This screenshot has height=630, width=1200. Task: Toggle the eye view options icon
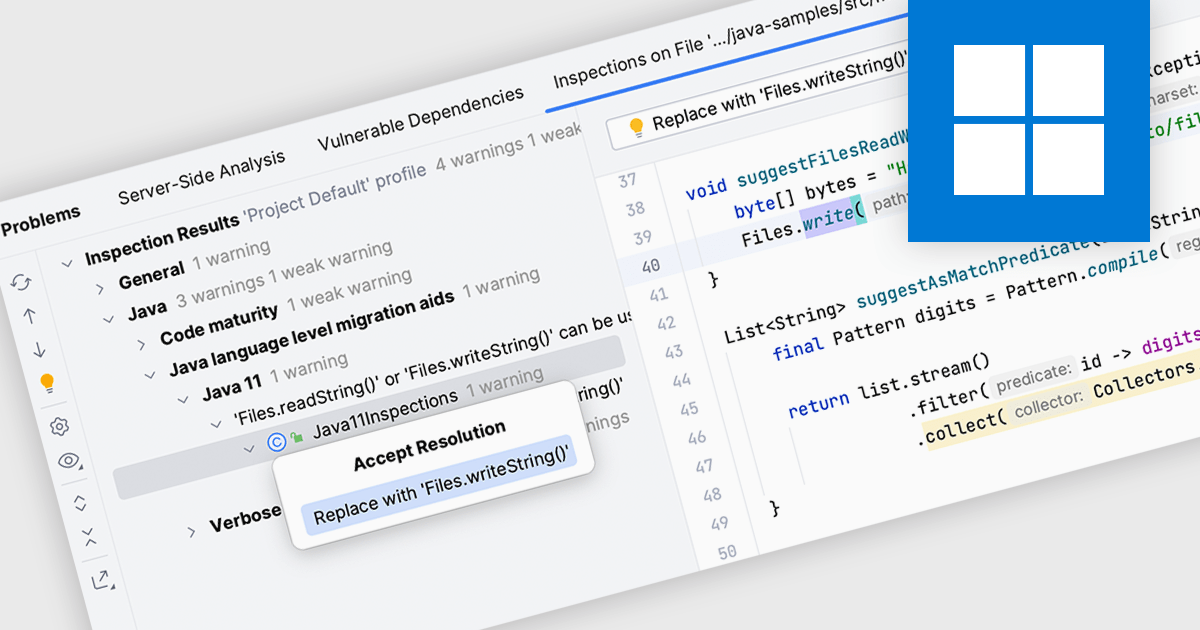click(x=69, y=461)
